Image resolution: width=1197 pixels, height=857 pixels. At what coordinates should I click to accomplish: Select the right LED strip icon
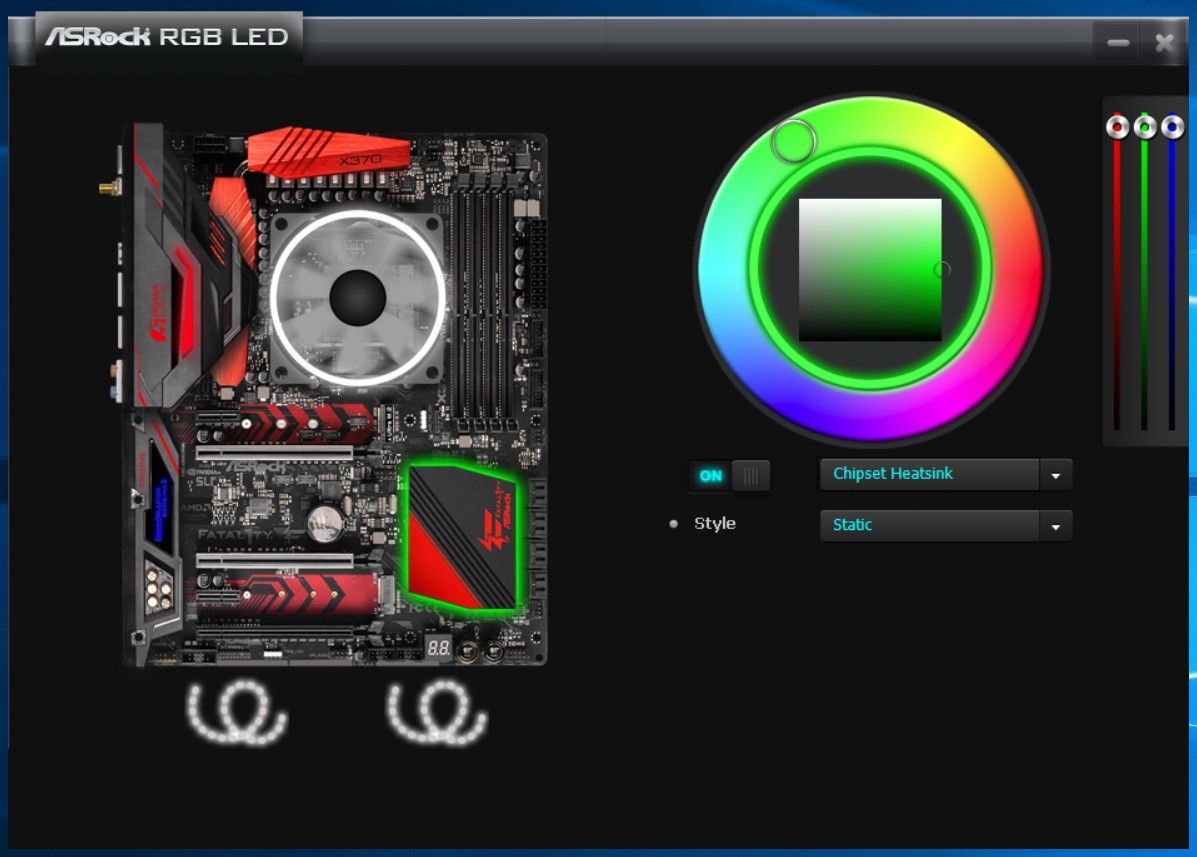437,712
